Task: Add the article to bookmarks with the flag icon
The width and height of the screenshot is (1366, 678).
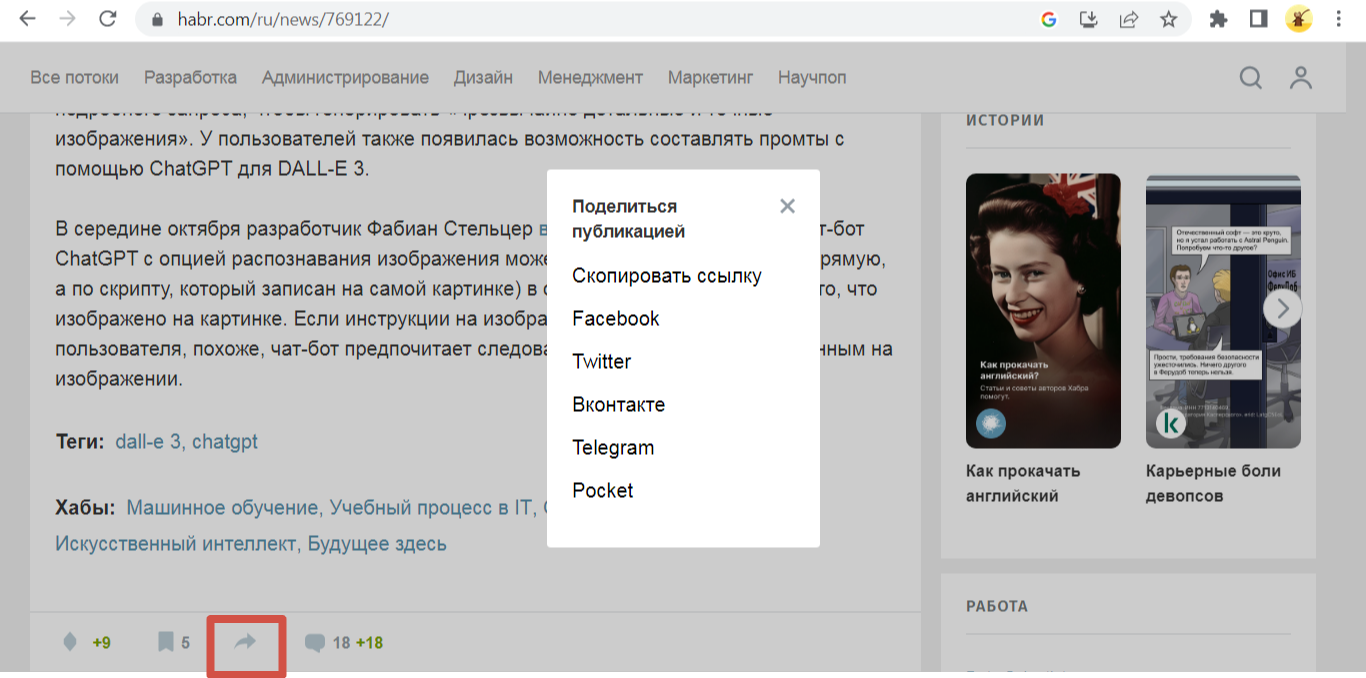Action: pyautogui.click(x=166, y=642)
